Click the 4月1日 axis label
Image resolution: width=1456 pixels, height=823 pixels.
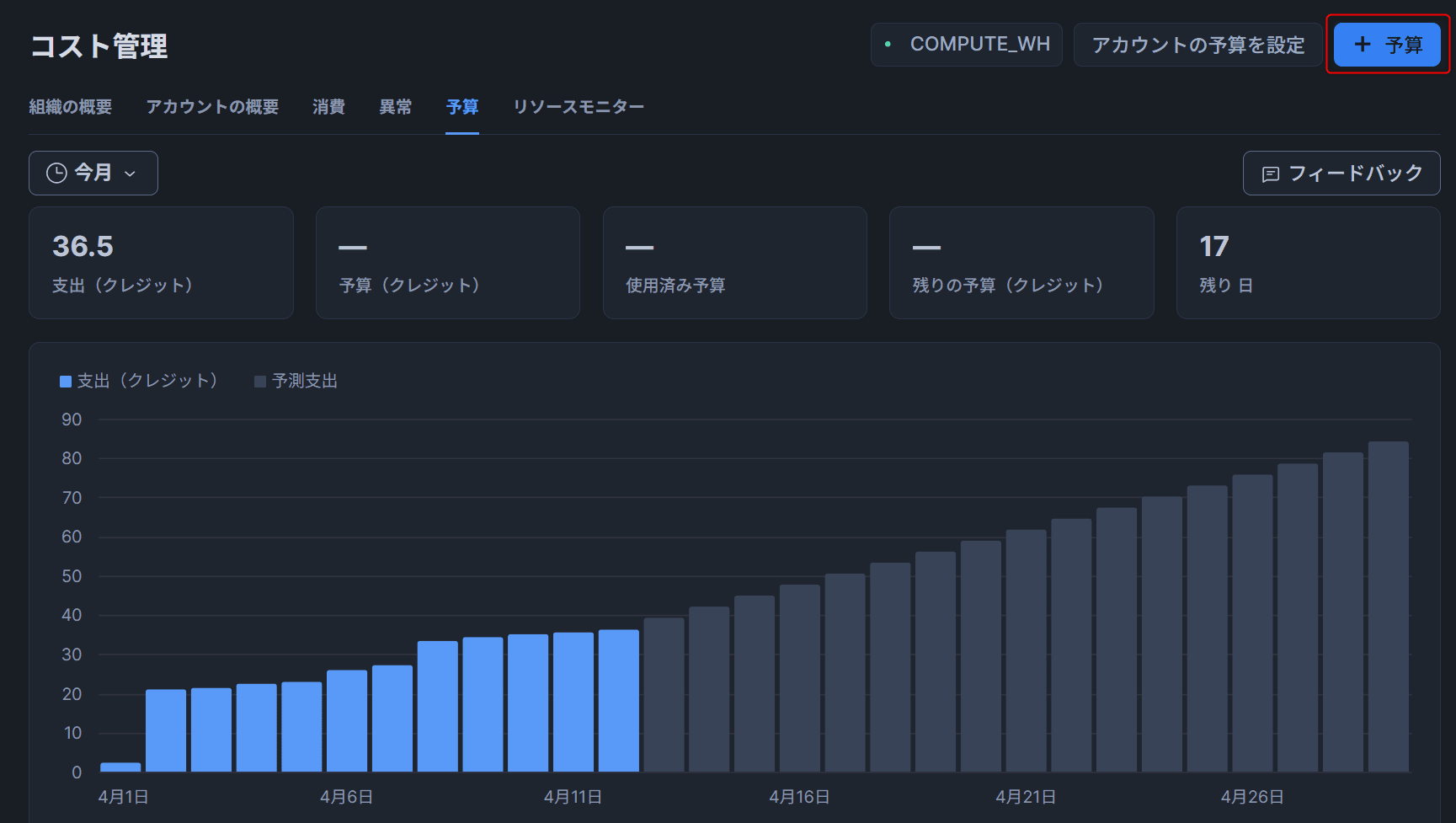pyautogui.click(x=124, y=797)
